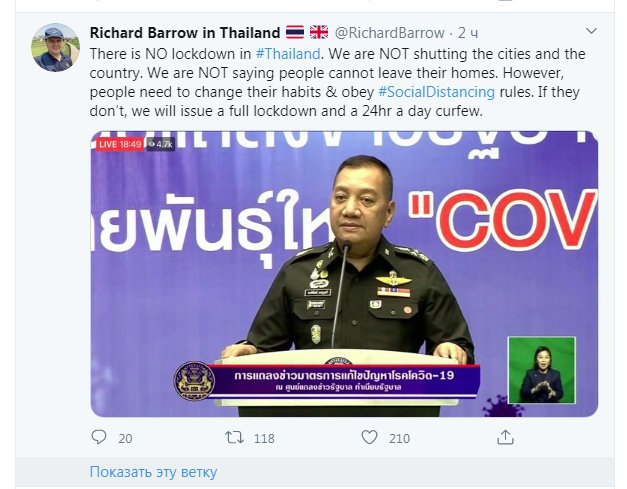Click the Показать эту ветку link

tap(153, 472)
